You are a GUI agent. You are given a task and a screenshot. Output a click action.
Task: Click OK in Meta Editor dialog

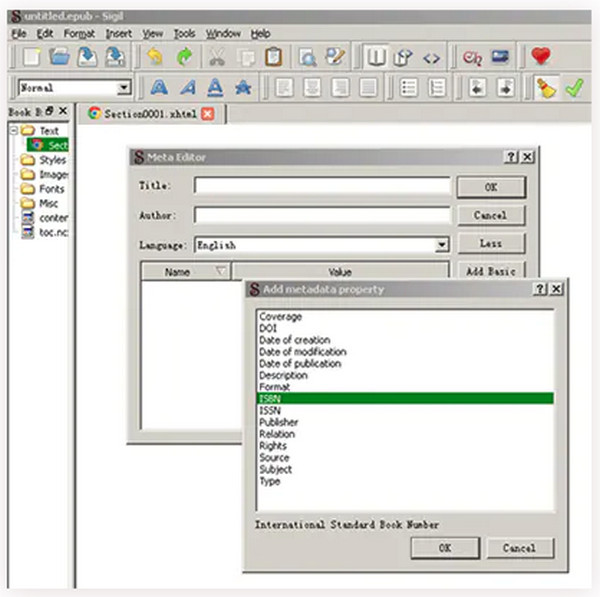point(491,187)
